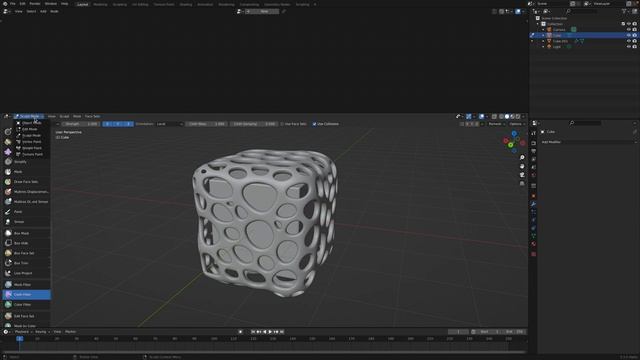
Task: Open the Orientation Local dropdown
Action: tap(170, 124)
